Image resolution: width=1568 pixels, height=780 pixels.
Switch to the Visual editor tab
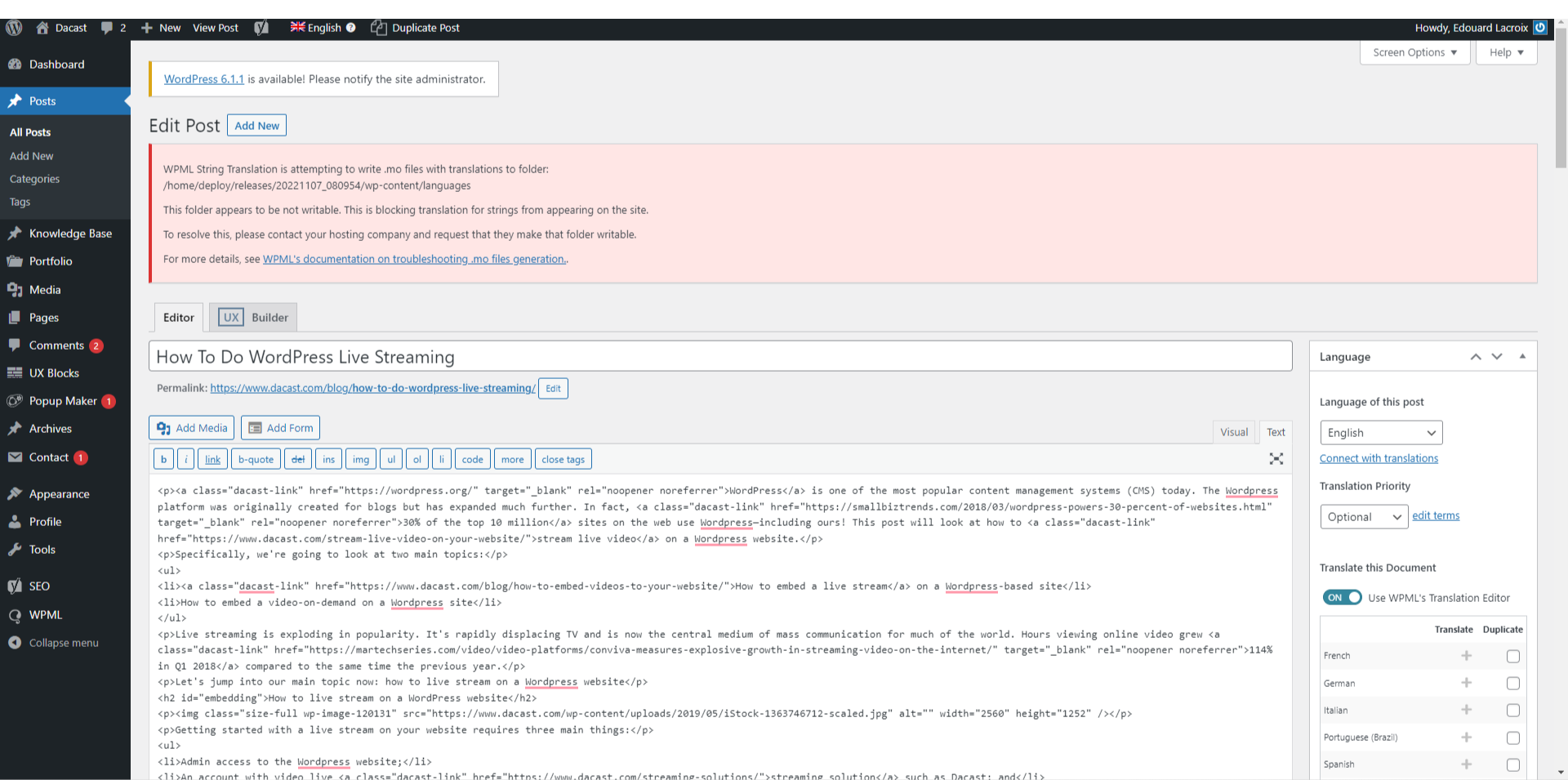click(1234, 431)
